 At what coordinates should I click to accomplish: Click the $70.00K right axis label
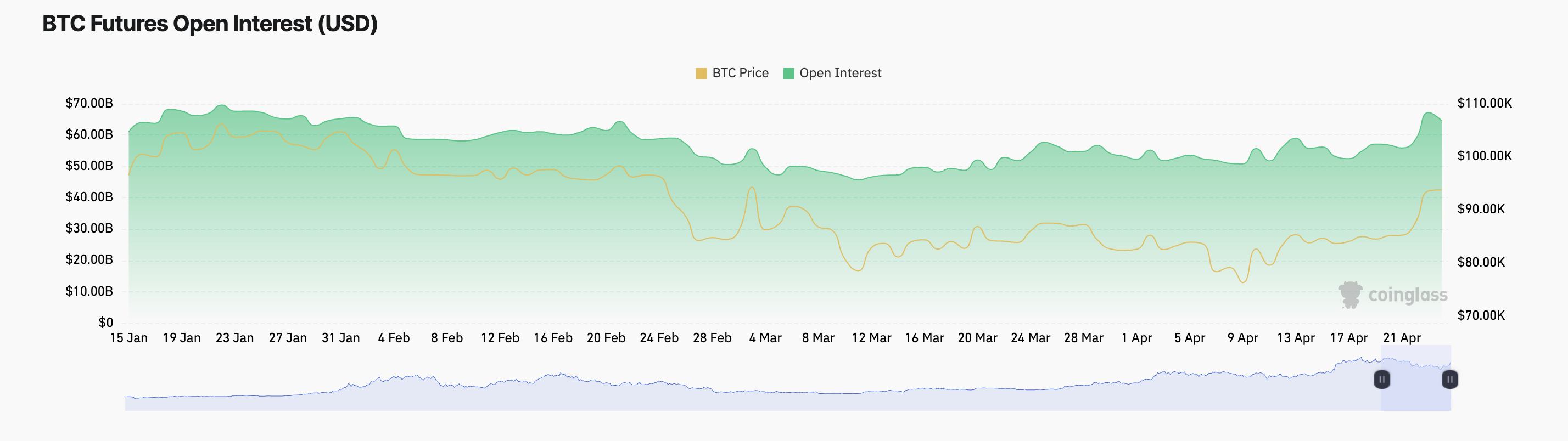tap(1480, 316)
